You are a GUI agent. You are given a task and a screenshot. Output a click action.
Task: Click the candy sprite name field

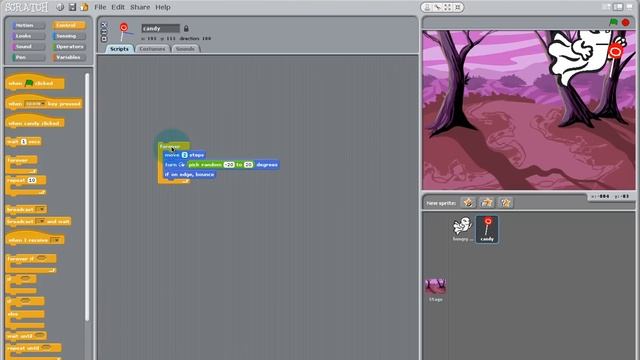click(160, 28)
